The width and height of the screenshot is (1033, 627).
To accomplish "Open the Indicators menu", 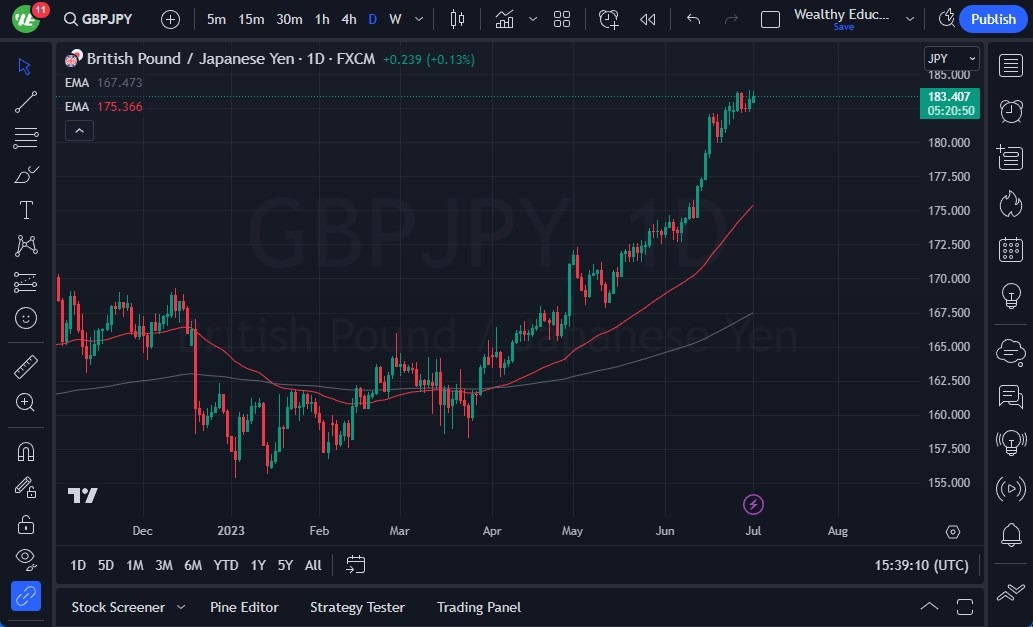I will (x=504, y=18).
